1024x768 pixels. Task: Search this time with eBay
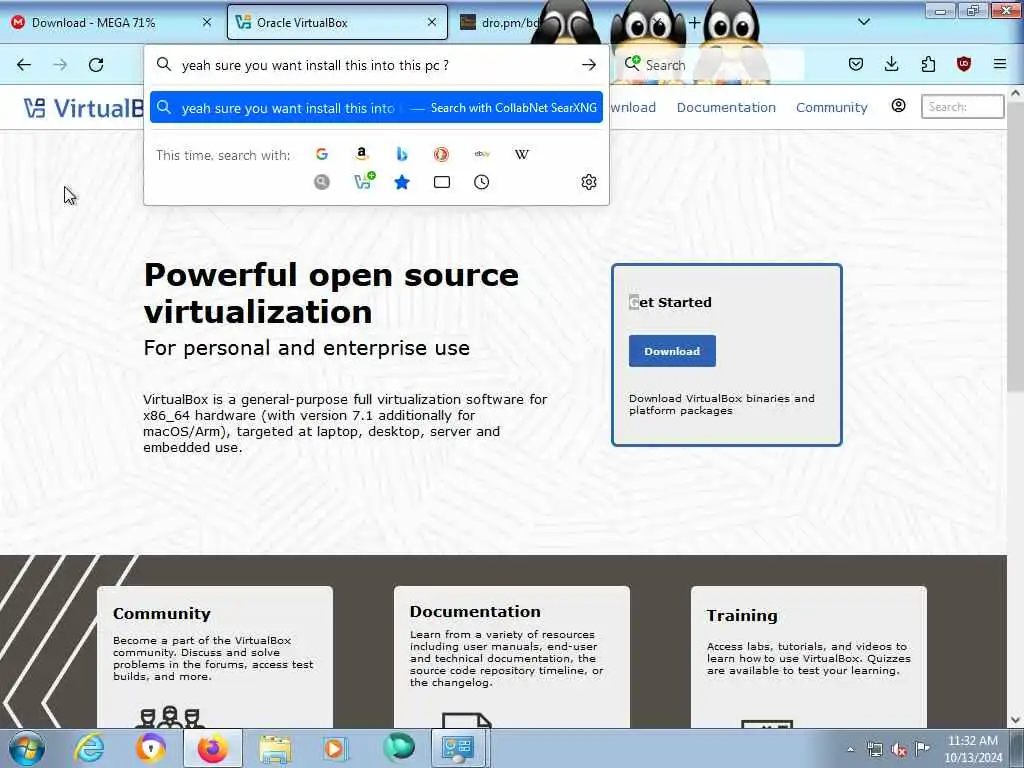(482, 154)
